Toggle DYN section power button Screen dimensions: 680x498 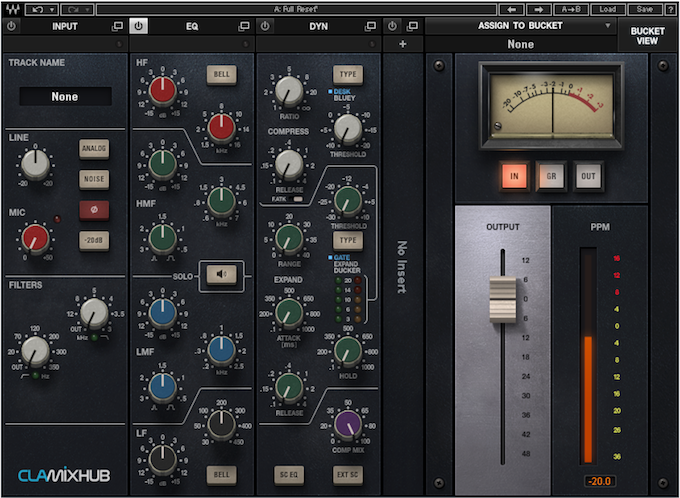[x=265, y=26]
